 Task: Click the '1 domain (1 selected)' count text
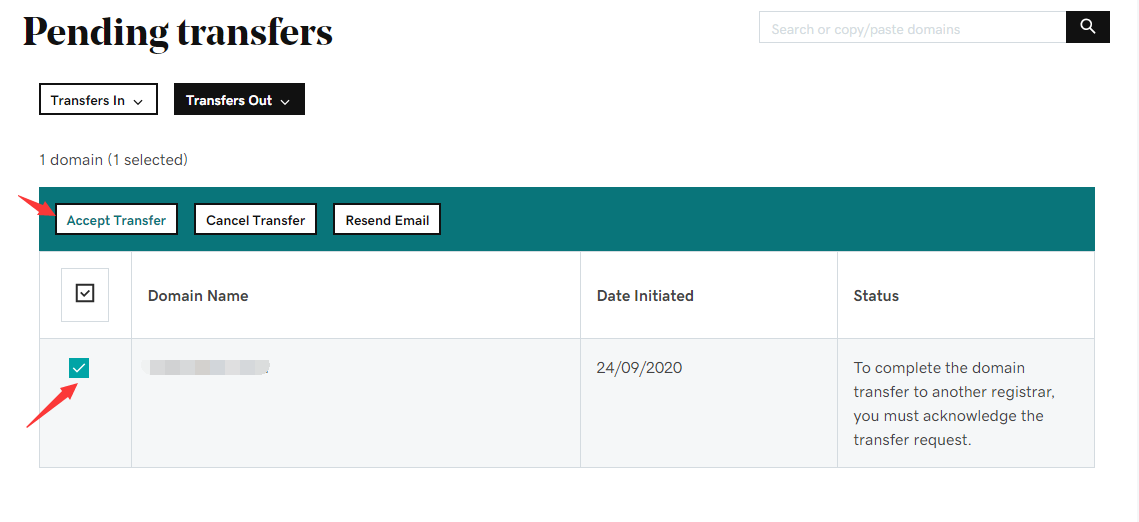point(113,160)
